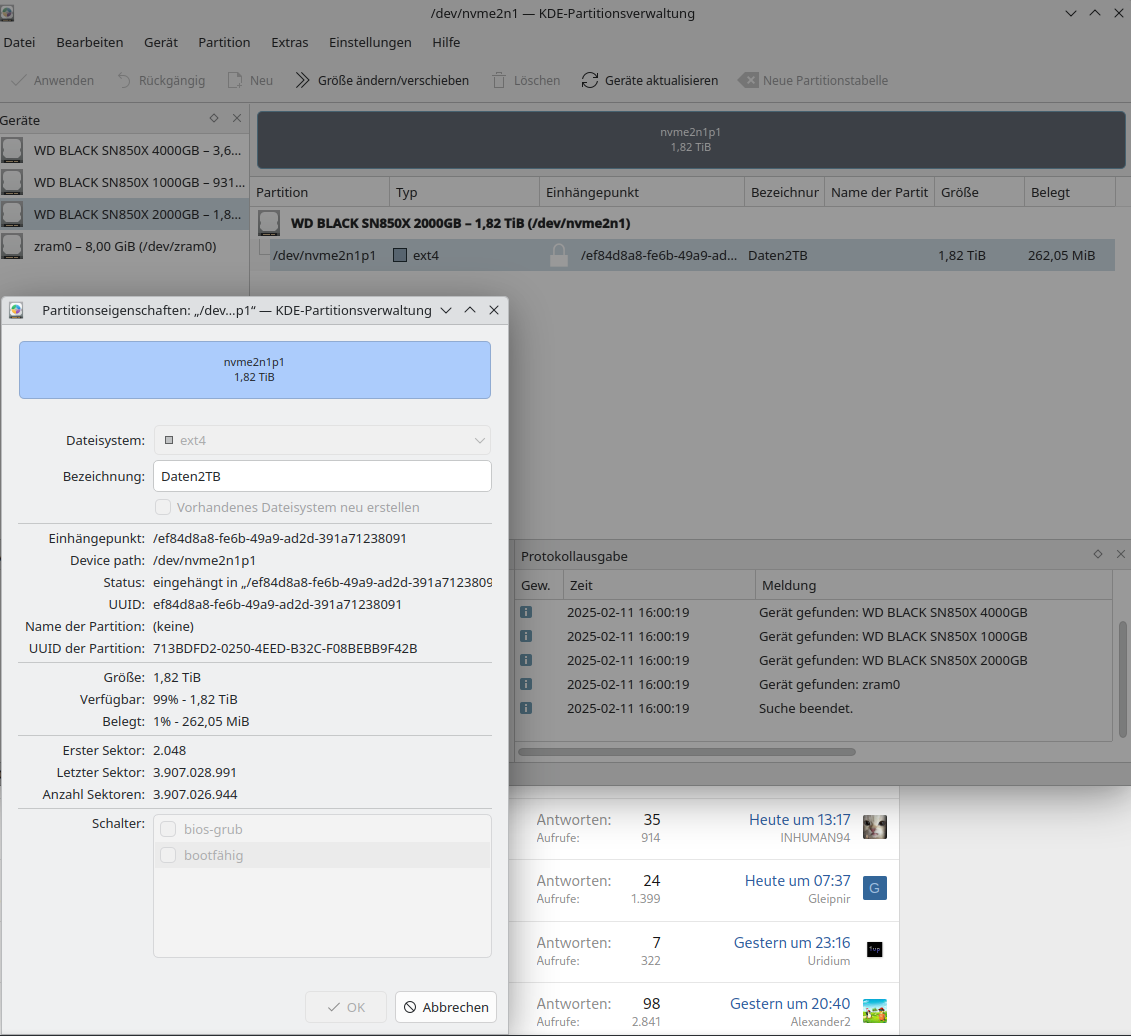Image resolution: width=1131 pixels, height=1036 pixels.
Task: Open the Extras menu
Action: pyautogui.click(x=289, y=43)
